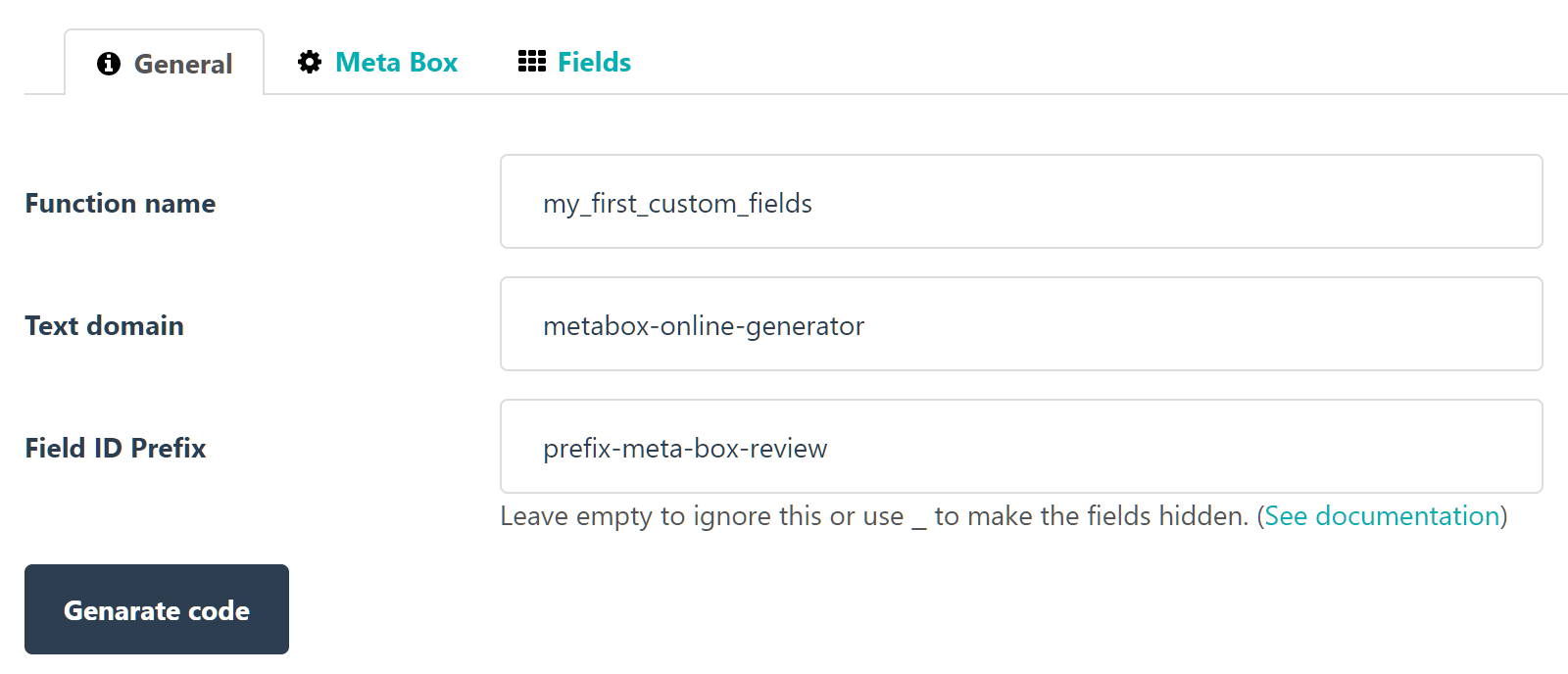Select the General tab label
Viewport: 1568px width, 674px height.
point(183,65)
